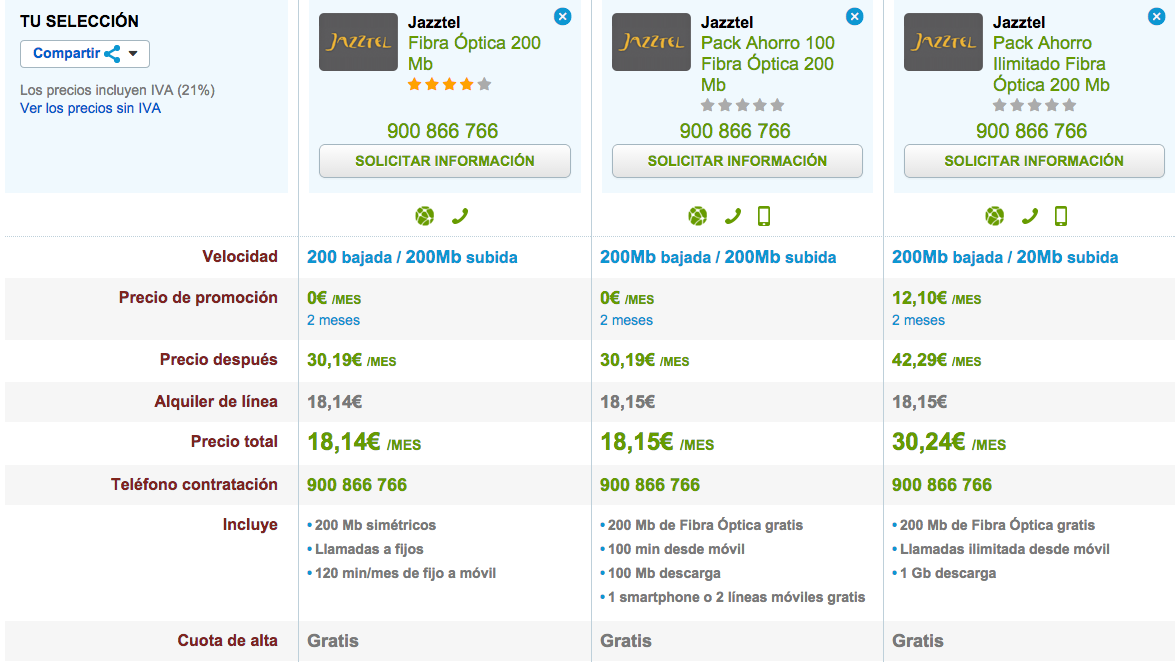Open Fibra Óptica 200 Mb plan title

pyautogui.click(x=474, y=53)
